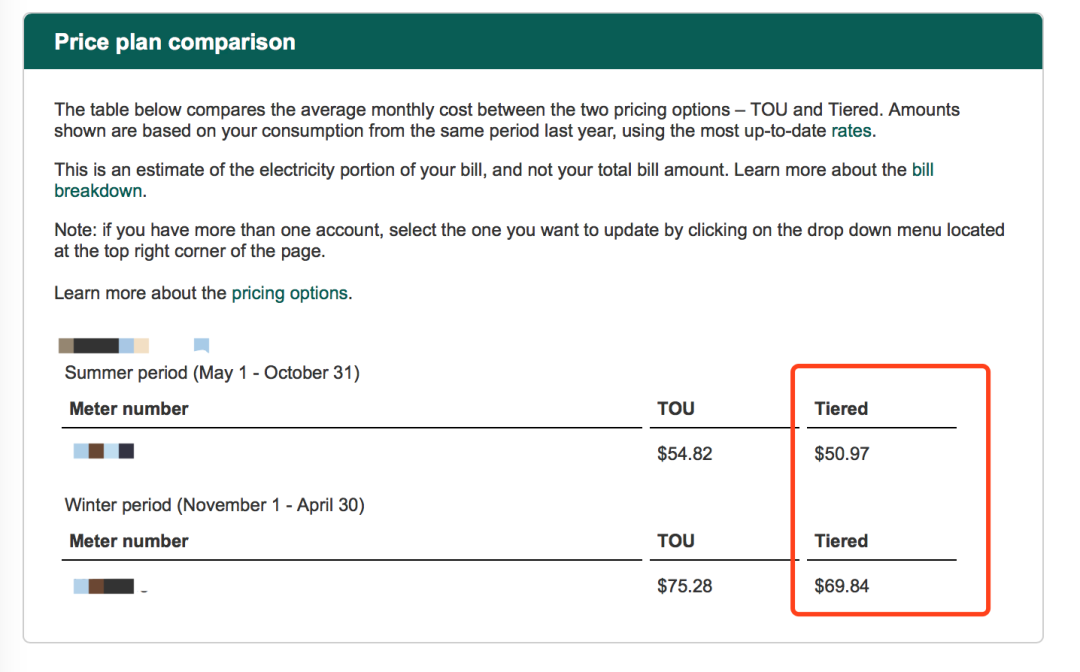
Task: Click the winter period "Tiered" column header
Action: click(841, 541)
